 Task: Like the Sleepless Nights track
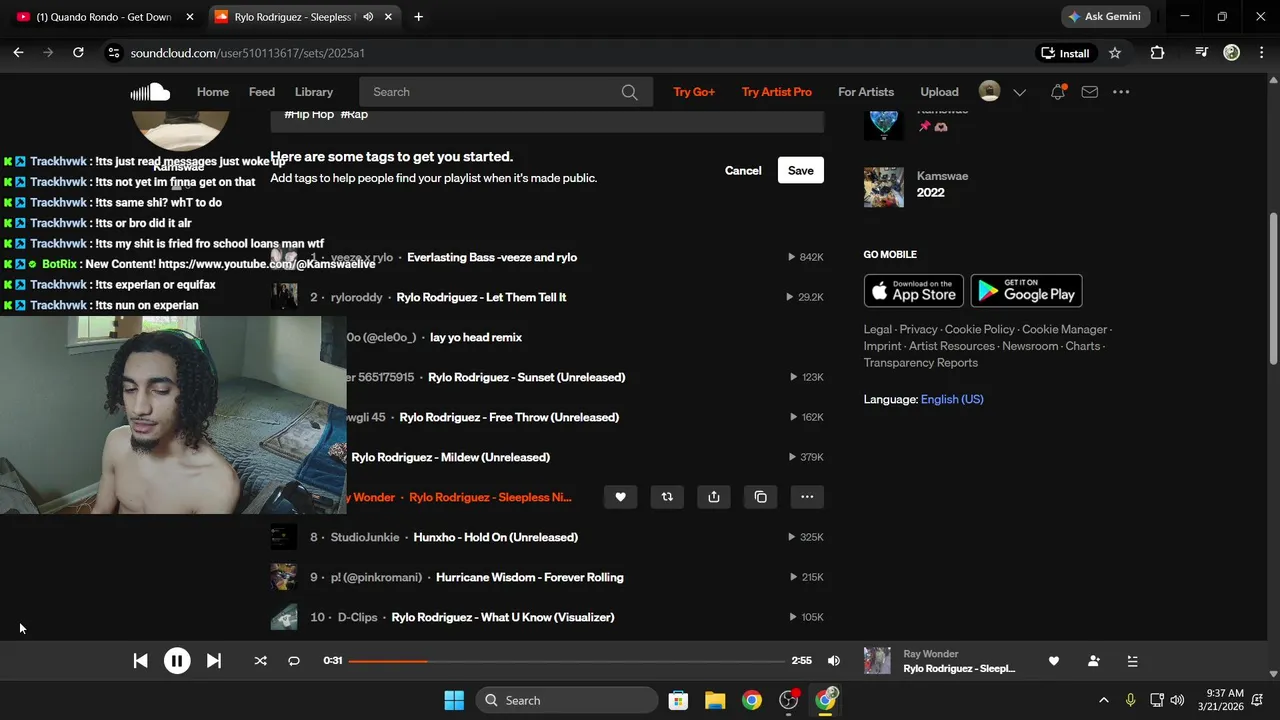click(620, 497)
